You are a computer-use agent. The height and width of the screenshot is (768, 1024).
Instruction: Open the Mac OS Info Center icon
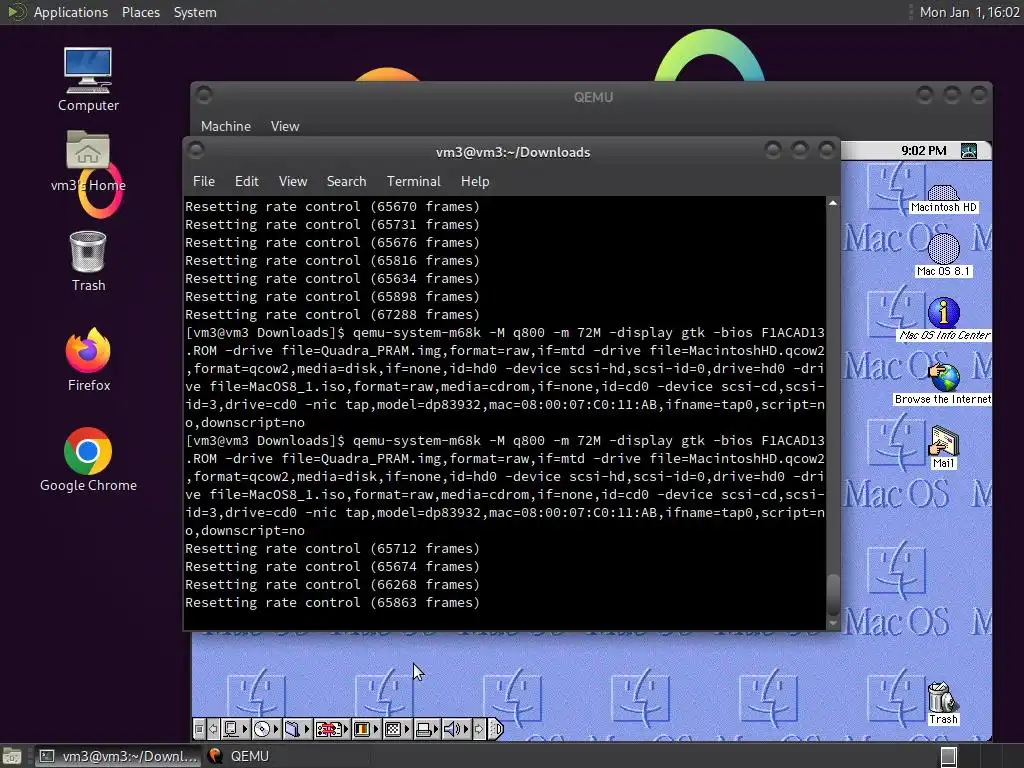pos(944,319)
